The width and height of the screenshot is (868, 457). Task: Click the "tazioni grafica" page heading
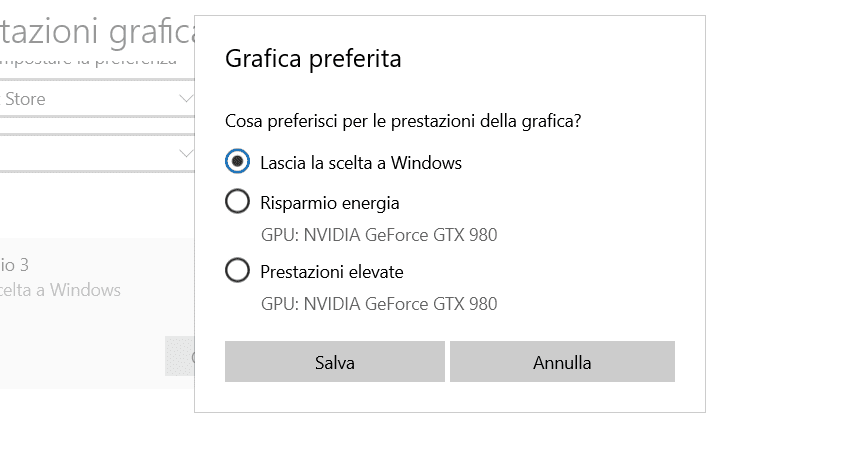click(95, 32)
